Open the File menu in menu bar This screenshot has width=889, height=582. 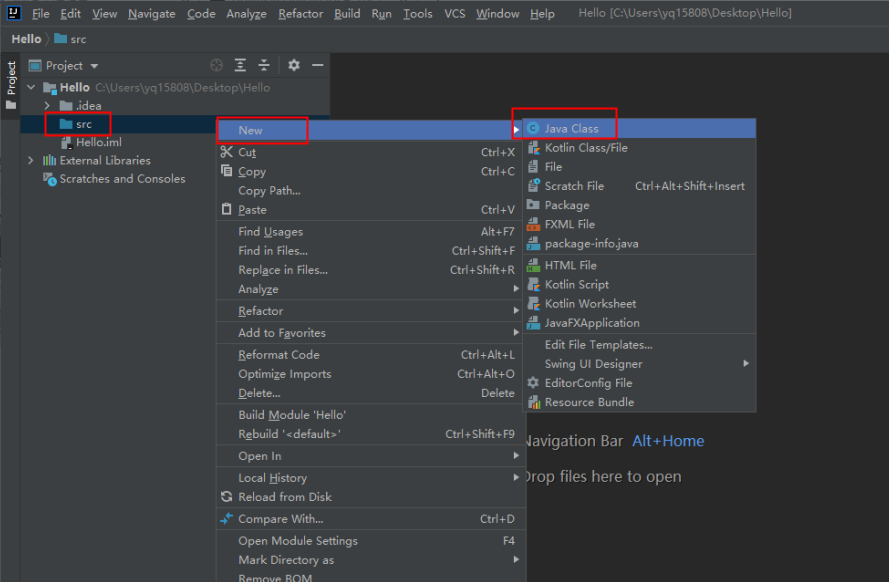coord(41,14)
